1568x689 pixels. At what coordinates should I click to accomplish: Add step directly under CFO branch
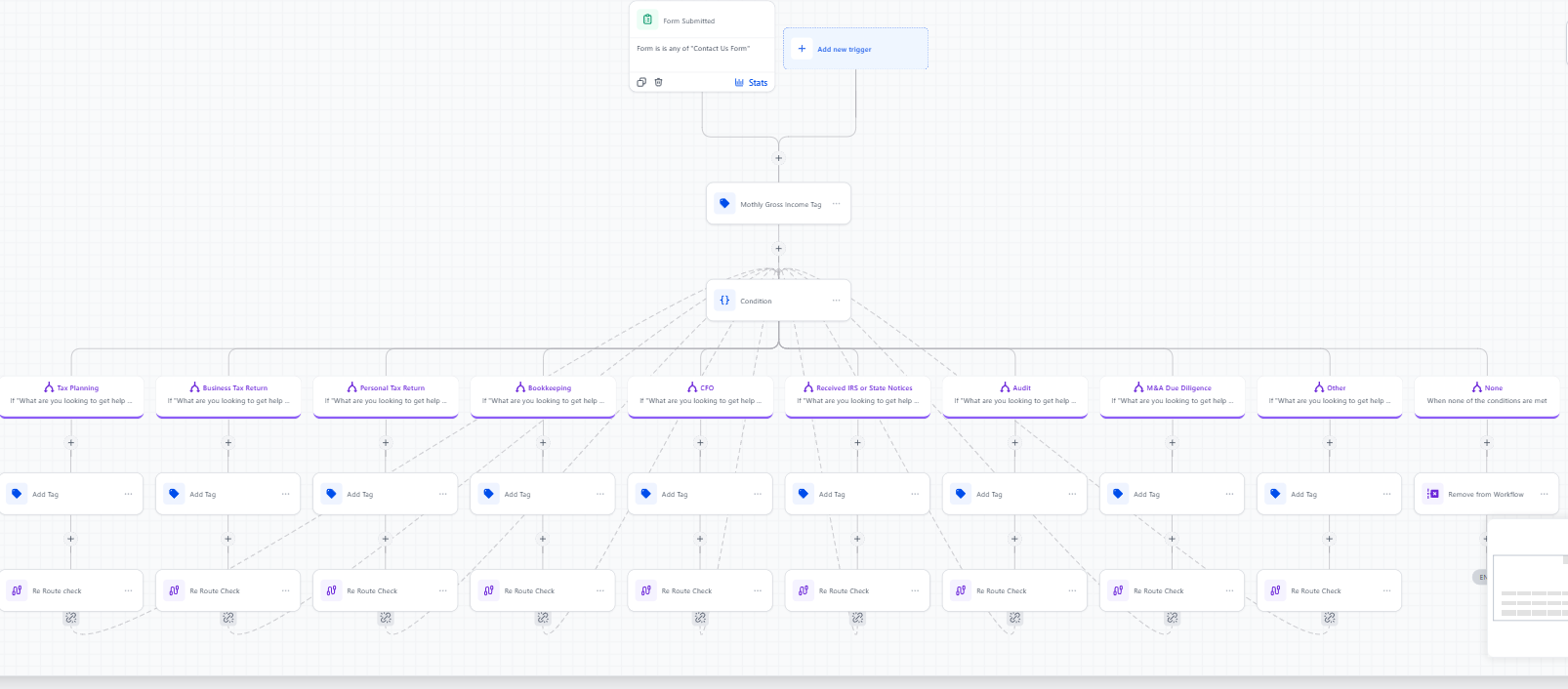click(700, 443)
